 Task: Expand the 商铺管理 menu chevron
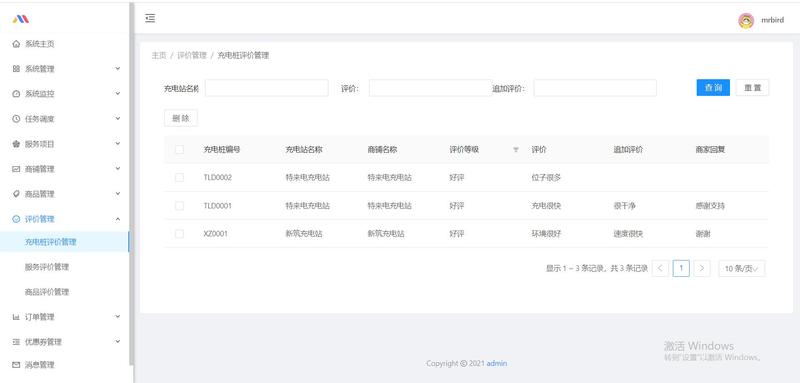click(x=118, y=168)
